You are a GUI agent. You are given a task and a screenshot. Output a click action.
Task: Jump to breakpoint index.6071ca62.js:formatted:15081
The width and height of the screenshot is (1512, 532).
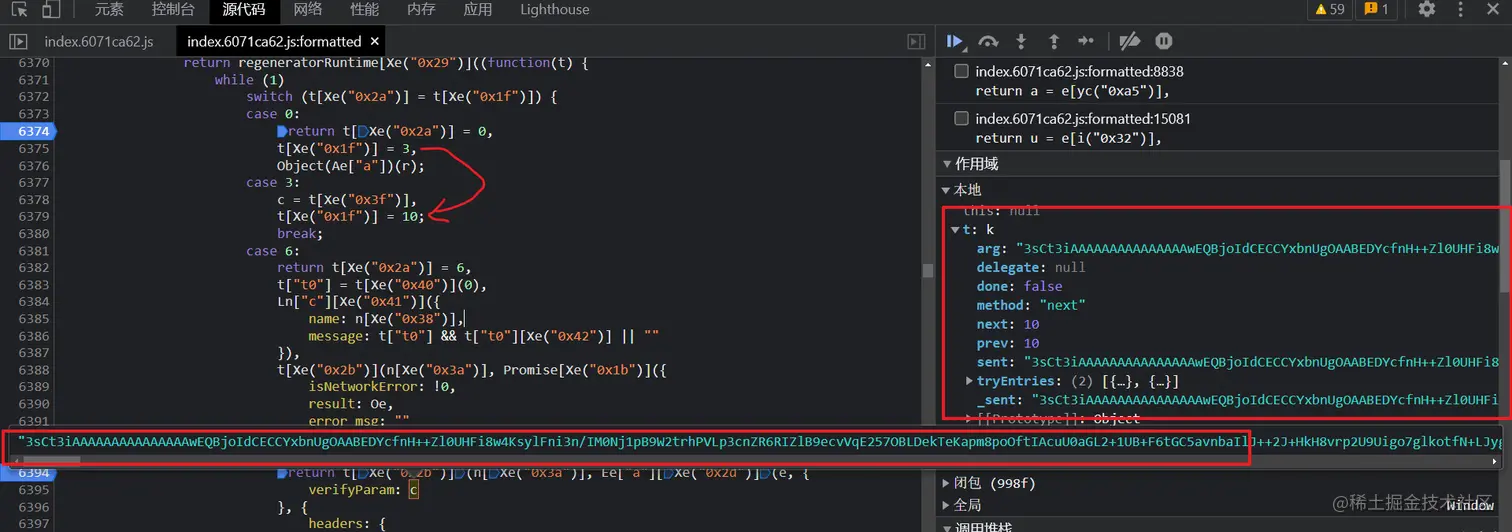click(x=1083, y=119)
